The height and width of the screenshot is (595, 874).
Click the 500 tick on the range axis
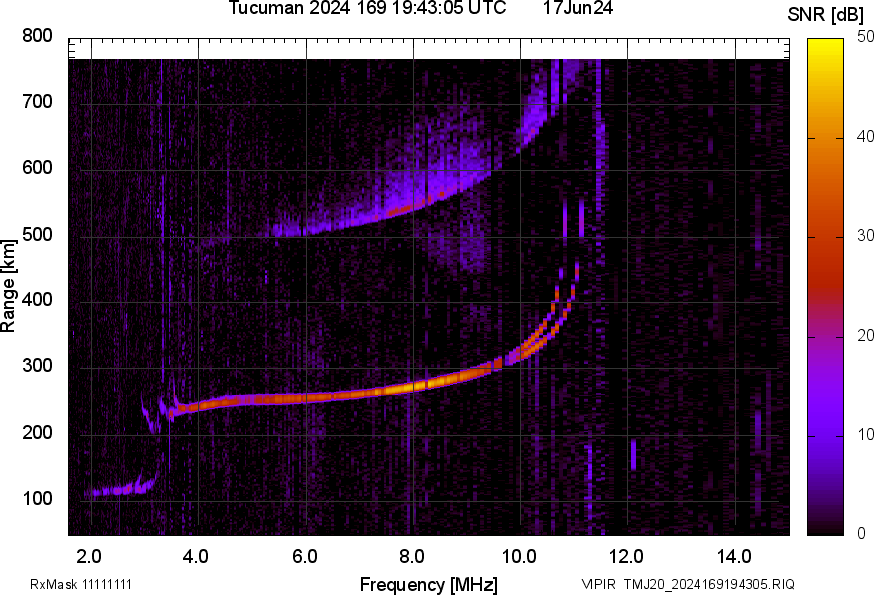[38, 236]
